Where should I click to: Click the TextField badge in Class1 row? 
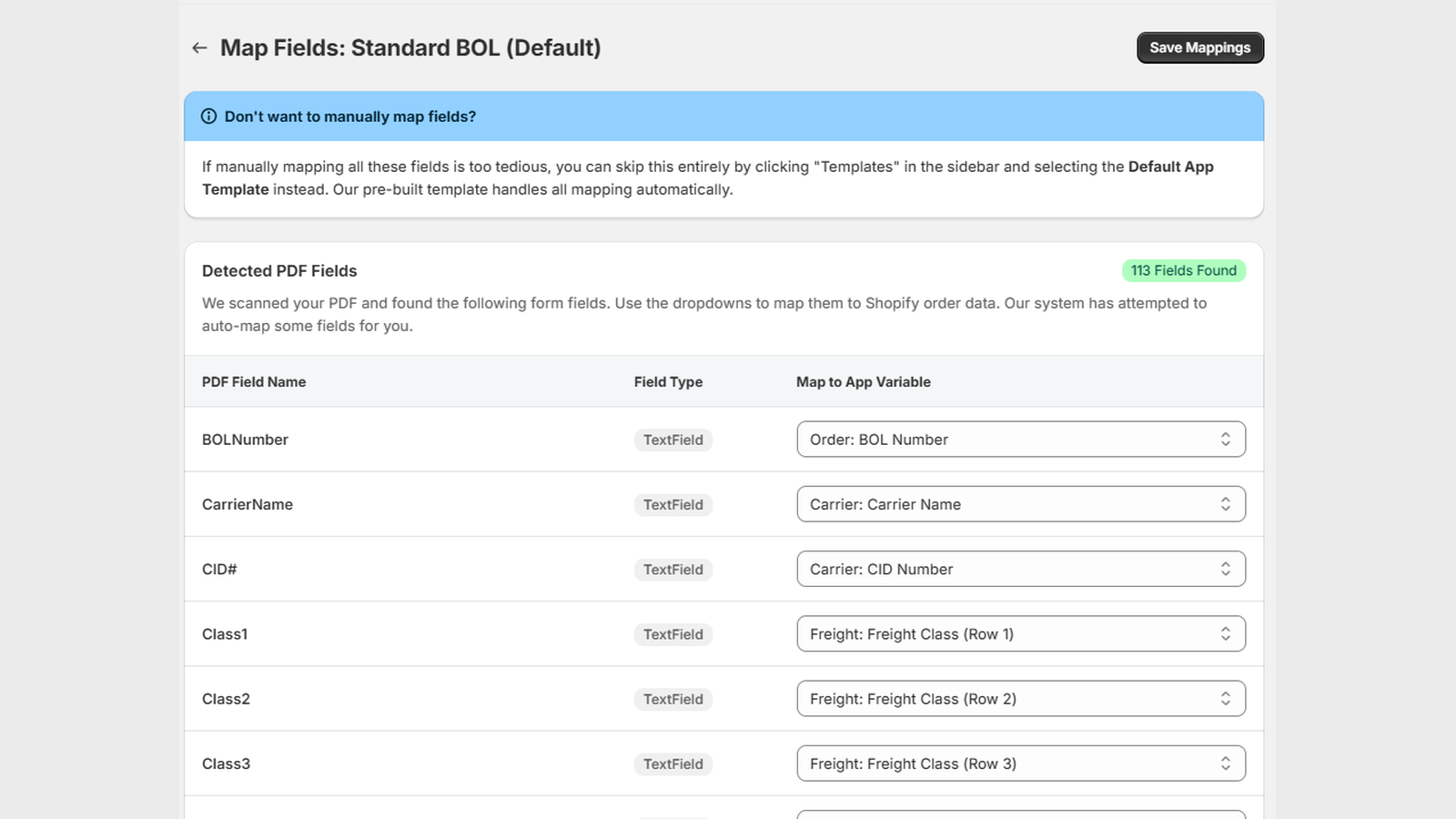tap(673, 634)
